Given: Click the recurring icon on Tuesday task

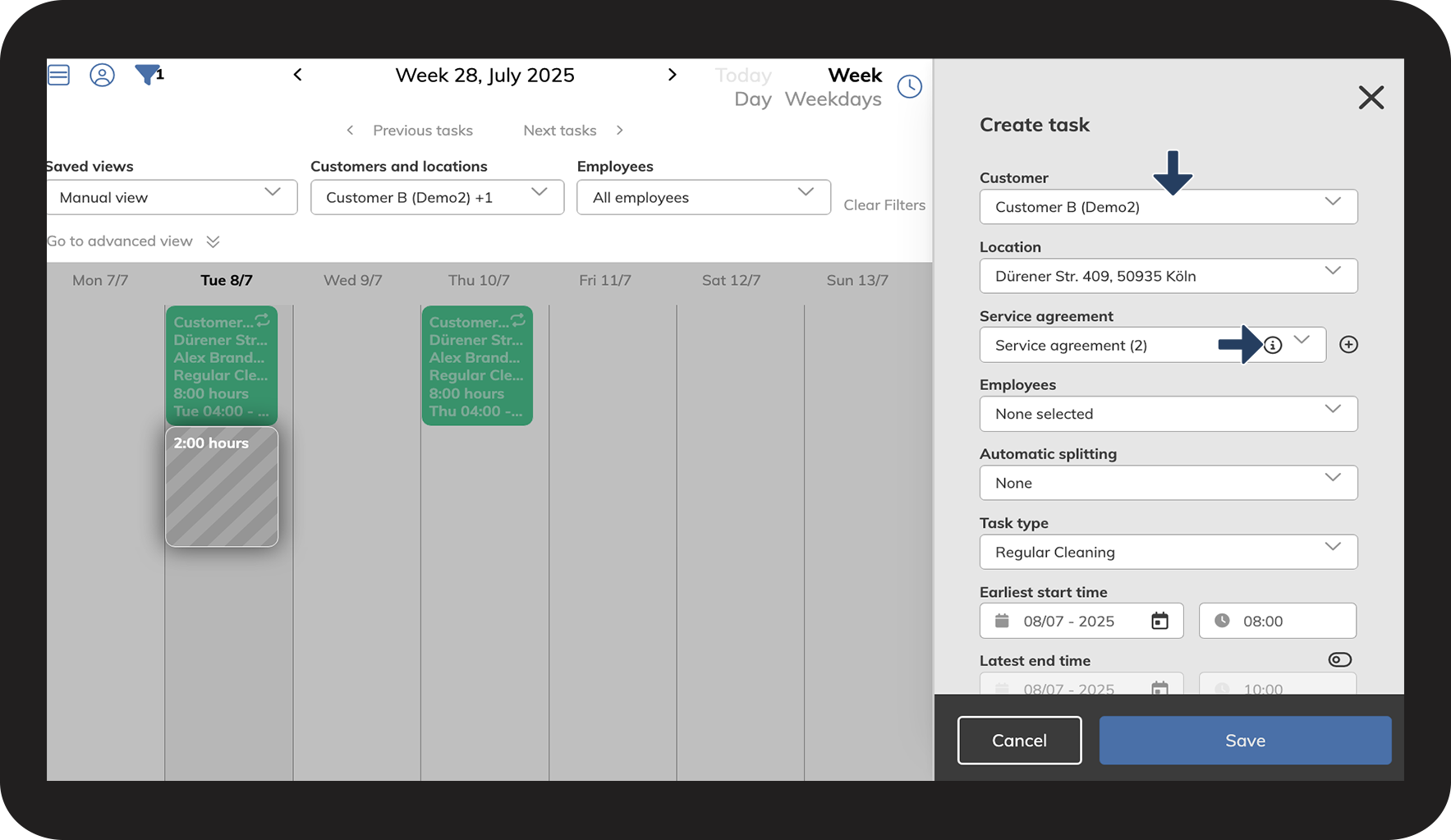Looking at the screenshot, I should (x=263, y=319).
